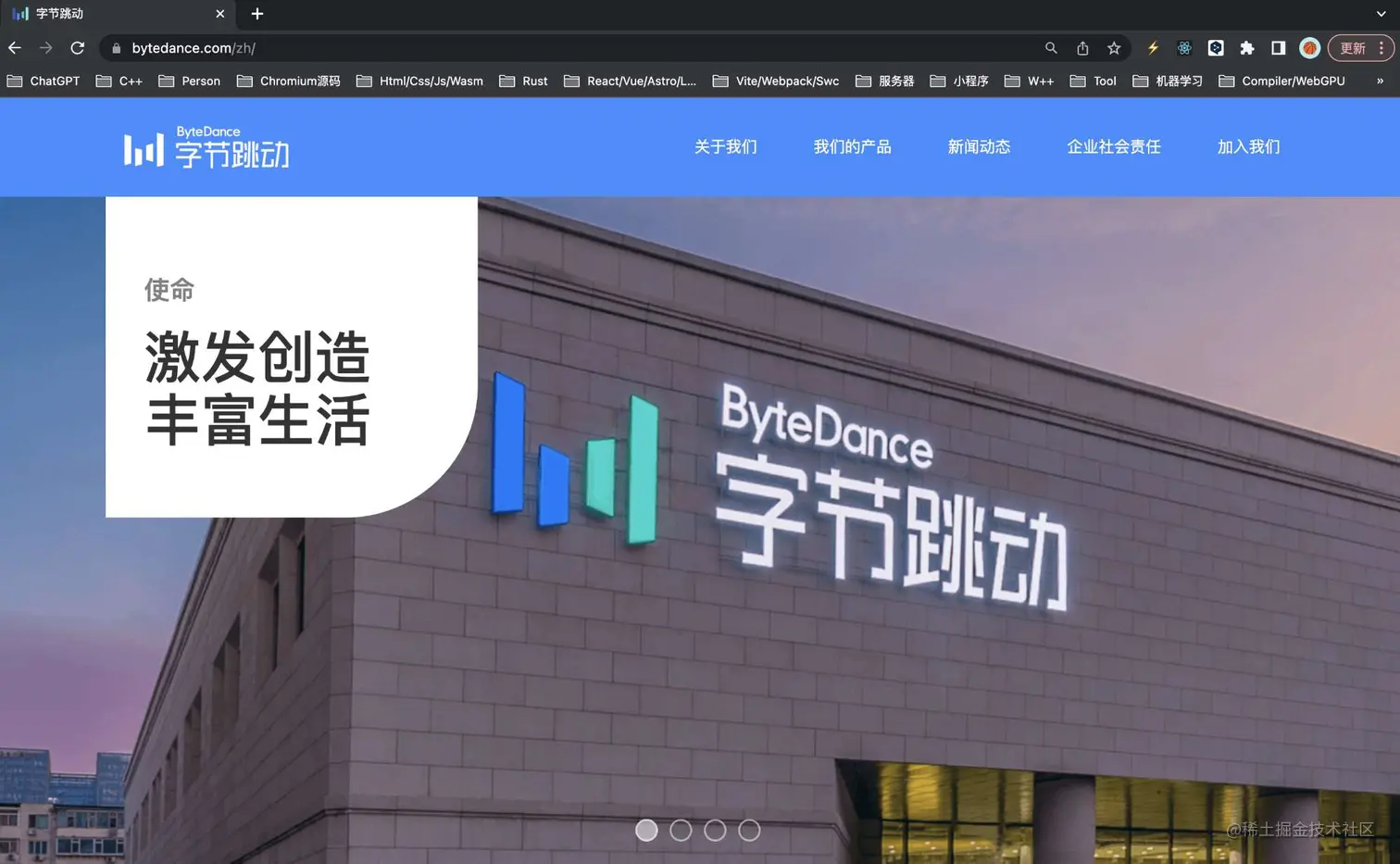Open a new tab with the plus button
Screen dimensions: 1400x864
click(257, 14)
